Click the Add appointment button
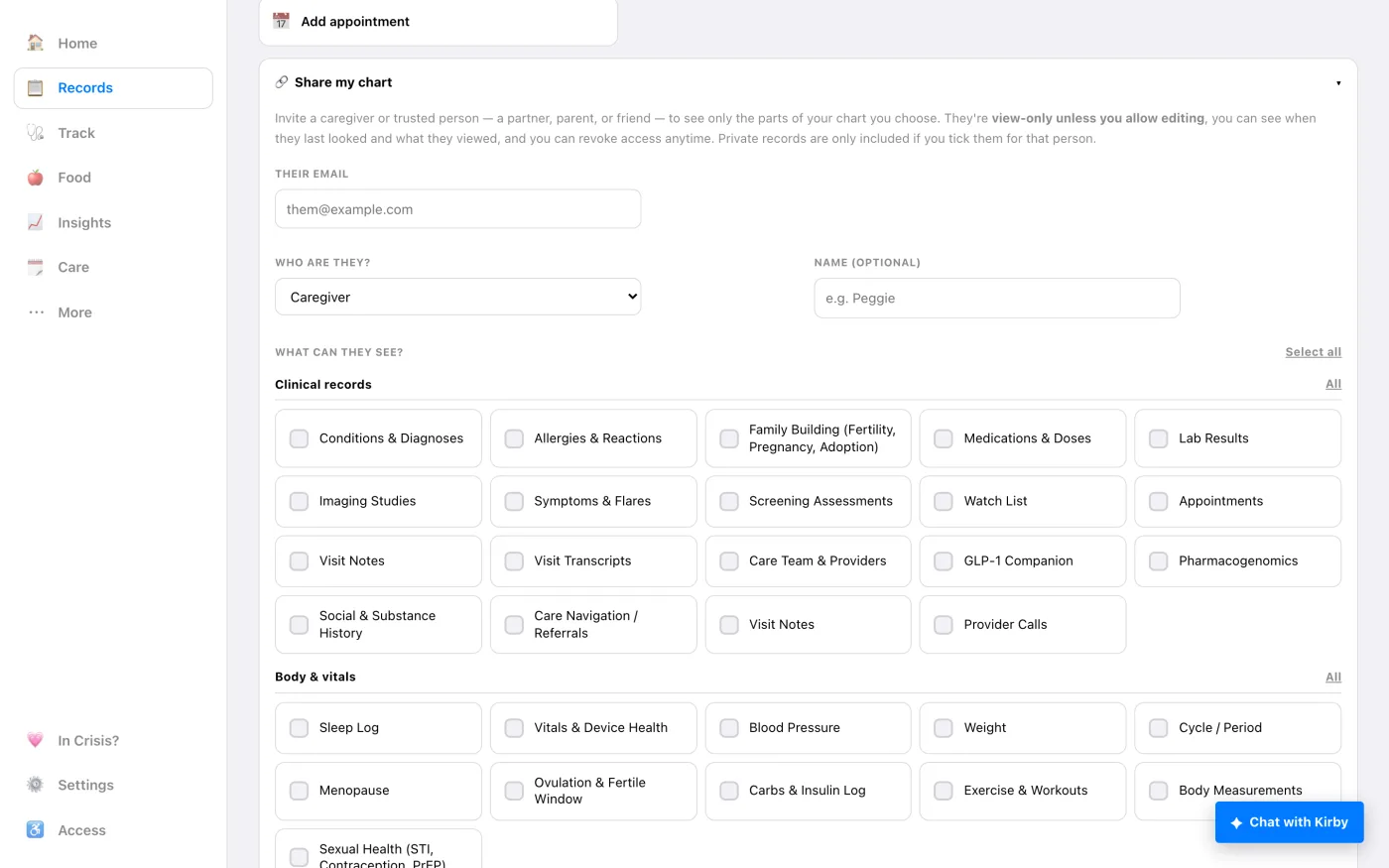 pyautogui.click(x=439, y=22)
